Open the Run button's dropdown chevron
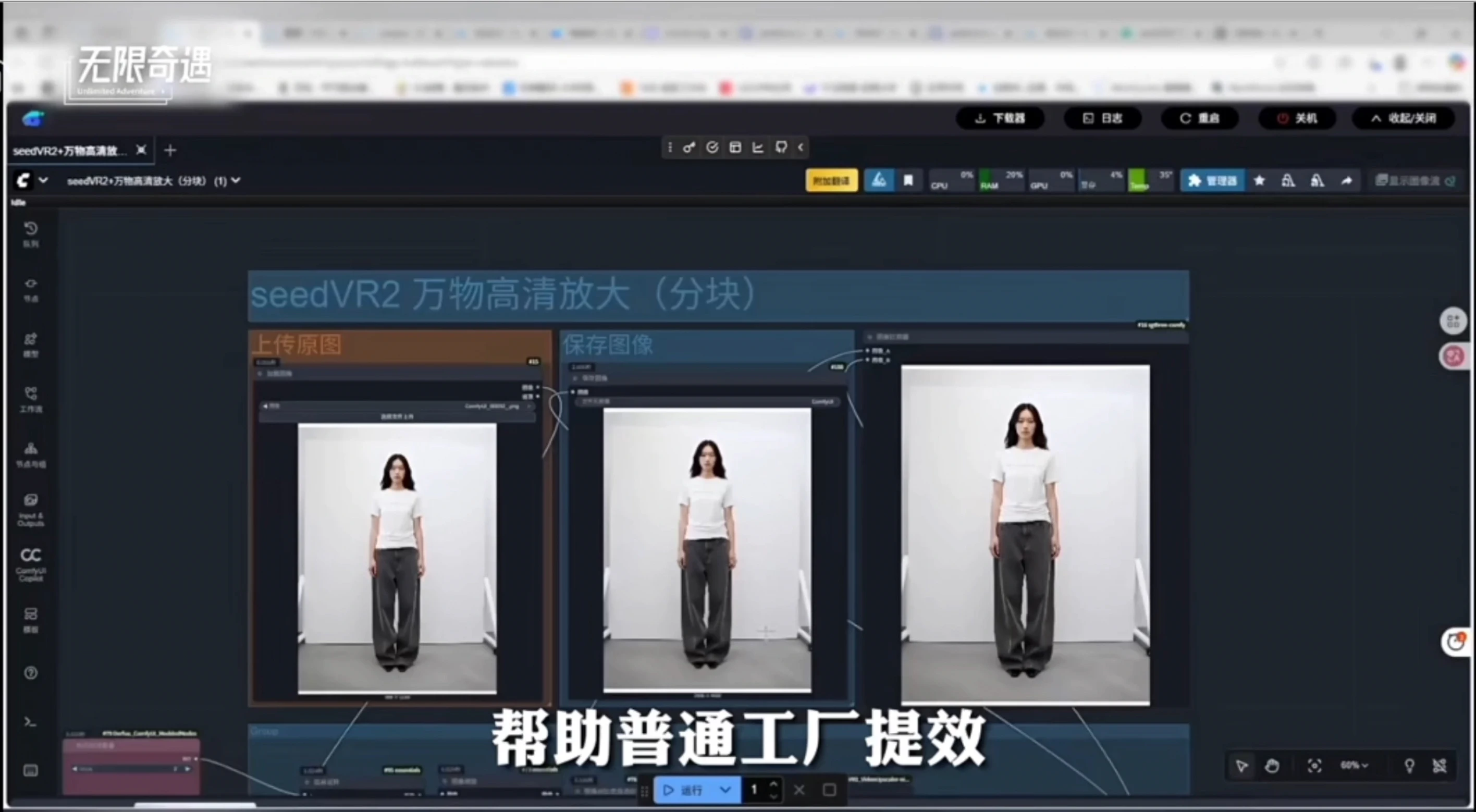This screenshot has width=1476, height=812. coord(725,790)
